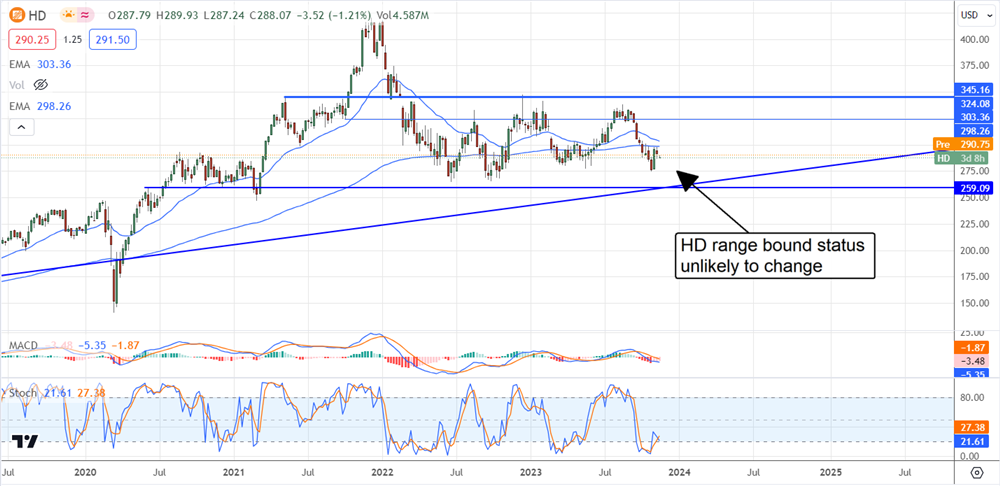Image resolution: width=1000 pixels, height=486 pixels.
Task: Click the 2023 time axis label
Action: pyautogui.click(x=531, y=473)
